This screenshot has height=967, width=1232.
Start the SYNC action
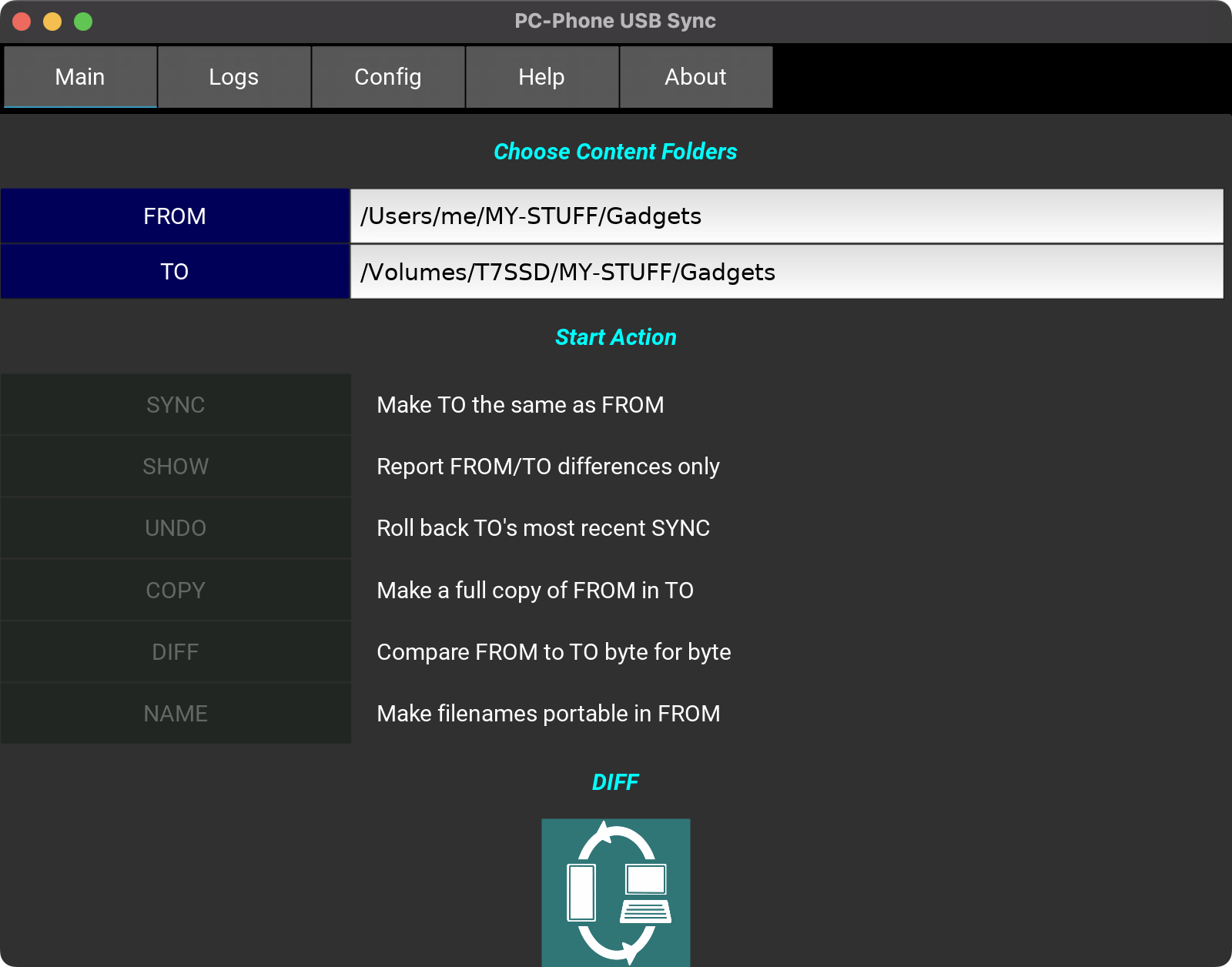(x=176, y=405)
